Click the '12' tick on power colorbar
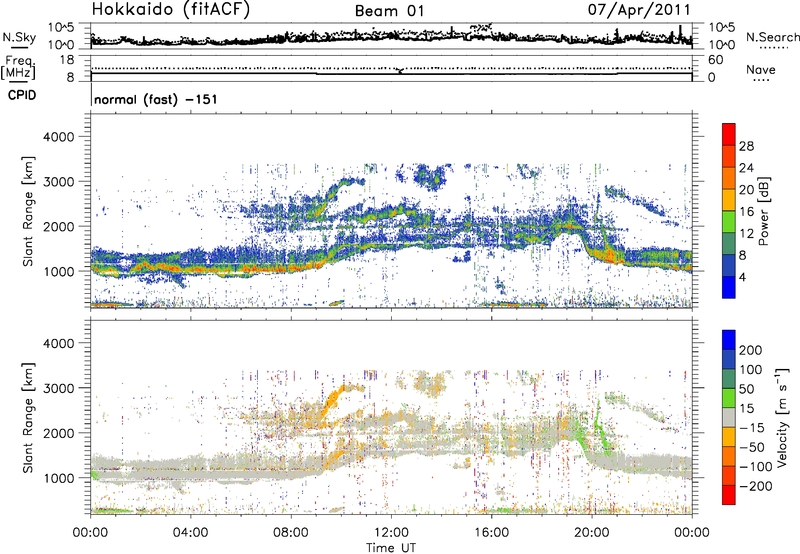Image resolution: width=800 pixels, height=554 pixels. coord(746,234)
